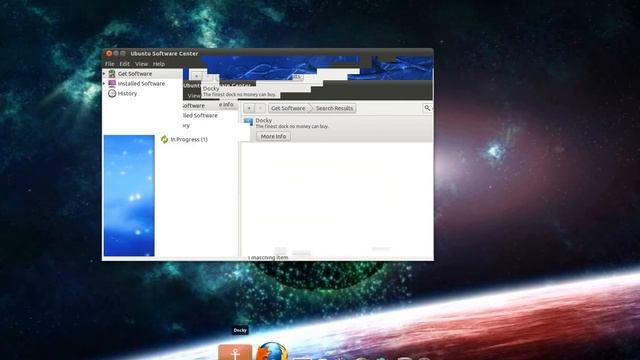Go back with the left arrow button
This screenshot has width=640, height=360.
pyautogui.click(x=249, y=108)
